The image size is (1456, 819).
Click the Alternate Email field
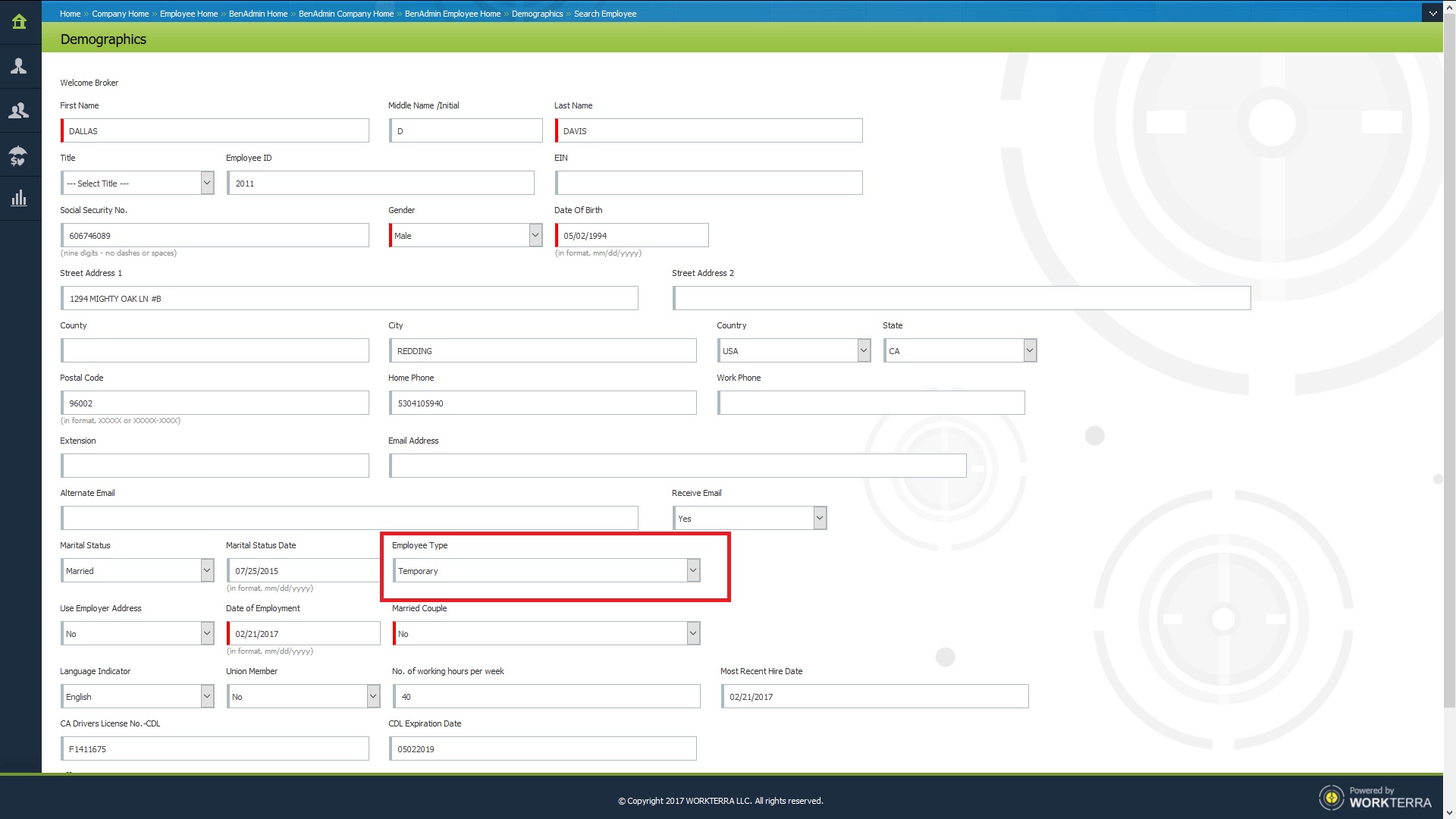click(x=350, y=518)
